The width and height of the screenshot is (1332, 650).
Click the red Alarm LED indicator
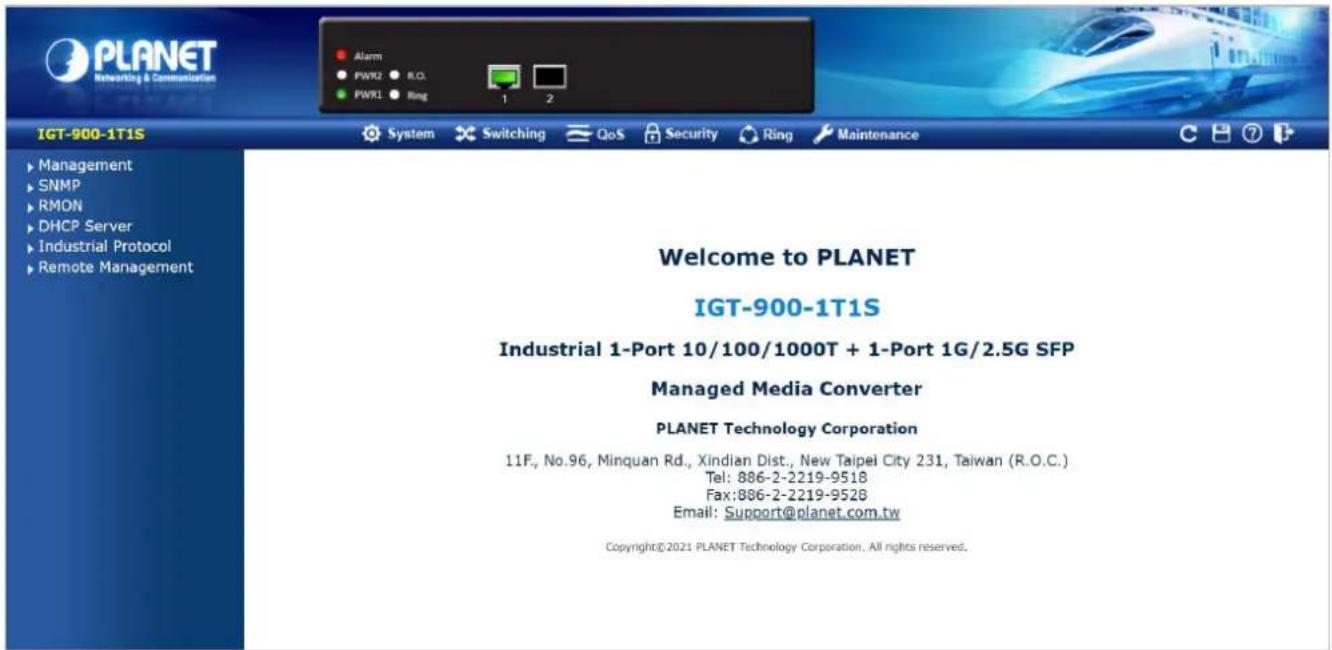coord(340,55)
